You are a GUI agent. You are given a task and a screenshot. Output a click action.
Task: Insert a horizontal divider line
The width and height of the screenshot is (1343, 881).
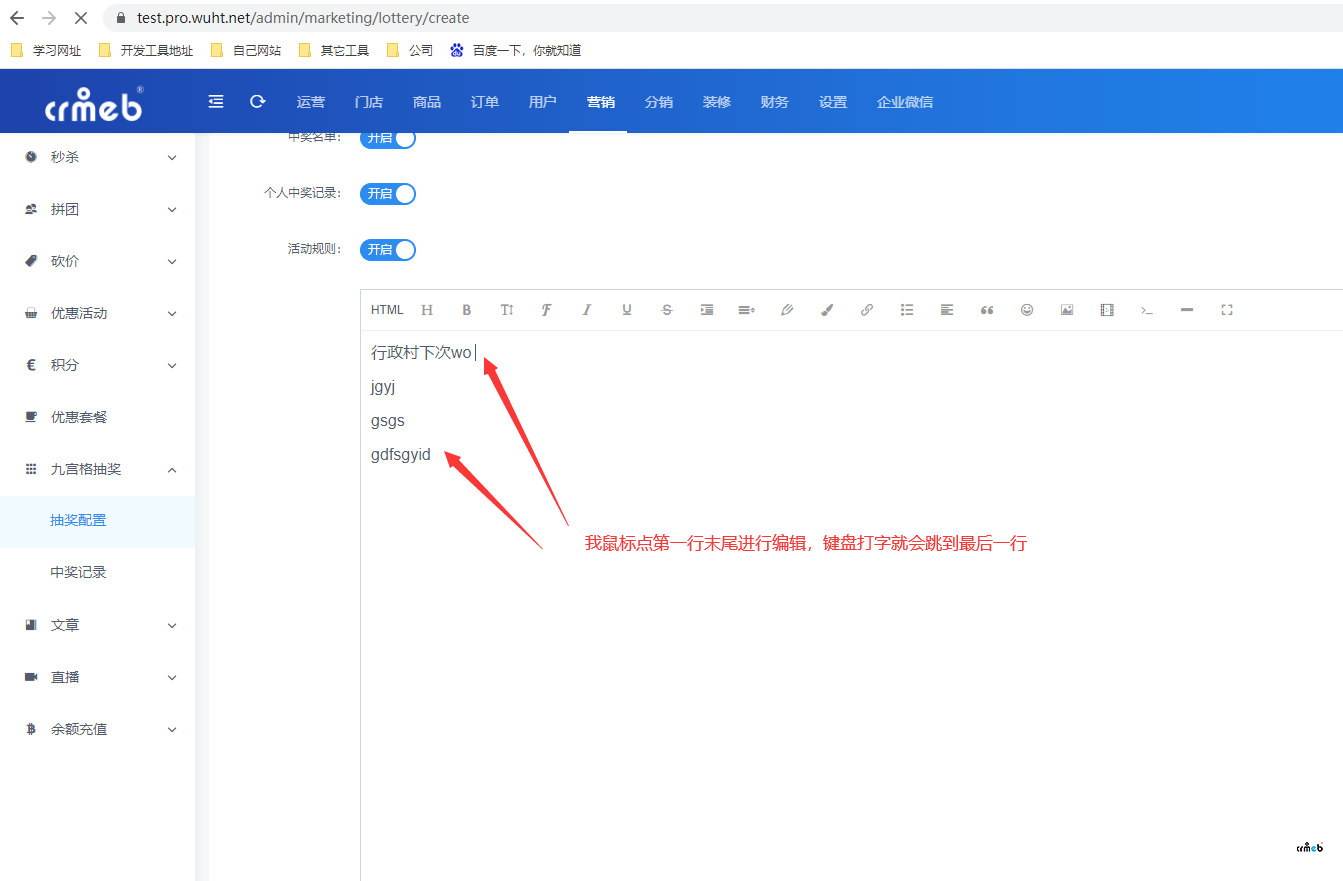(x=1187, y=310)
